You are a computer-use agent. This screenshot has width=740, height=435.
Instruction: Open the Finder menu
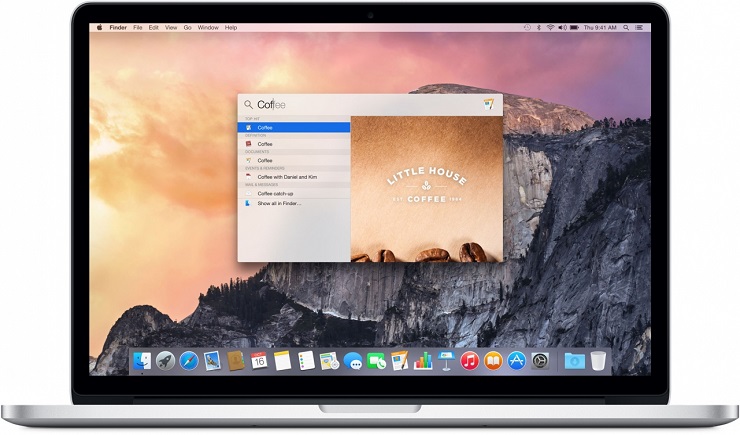tap(118, 28)
